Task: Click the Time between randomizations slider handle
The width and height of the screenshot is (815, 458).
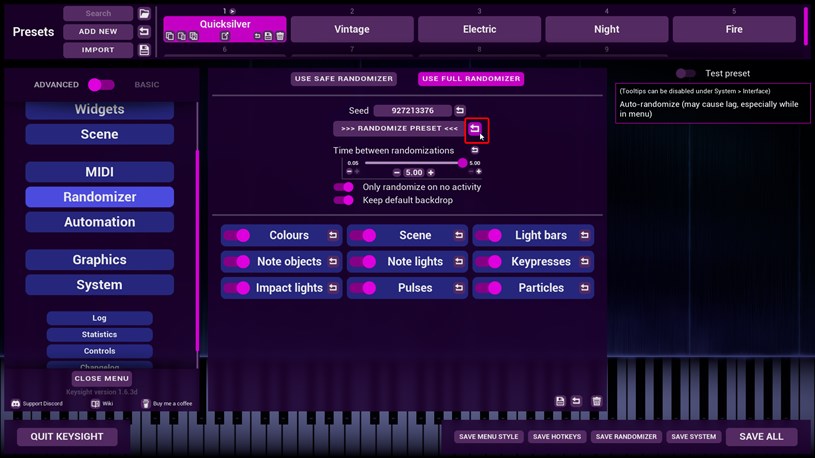Action: pos(462,163)
